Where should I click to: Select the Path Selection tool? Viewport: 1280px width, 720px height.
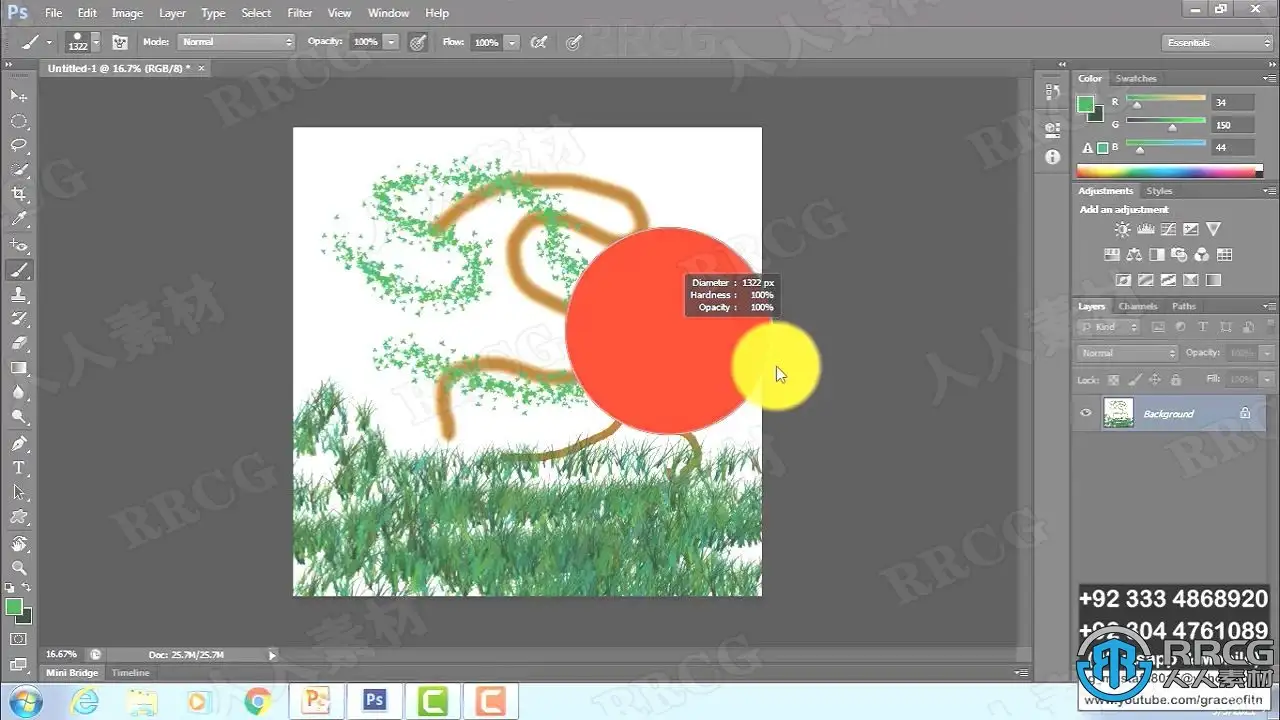pyautogui.click(x=18, y=493)
